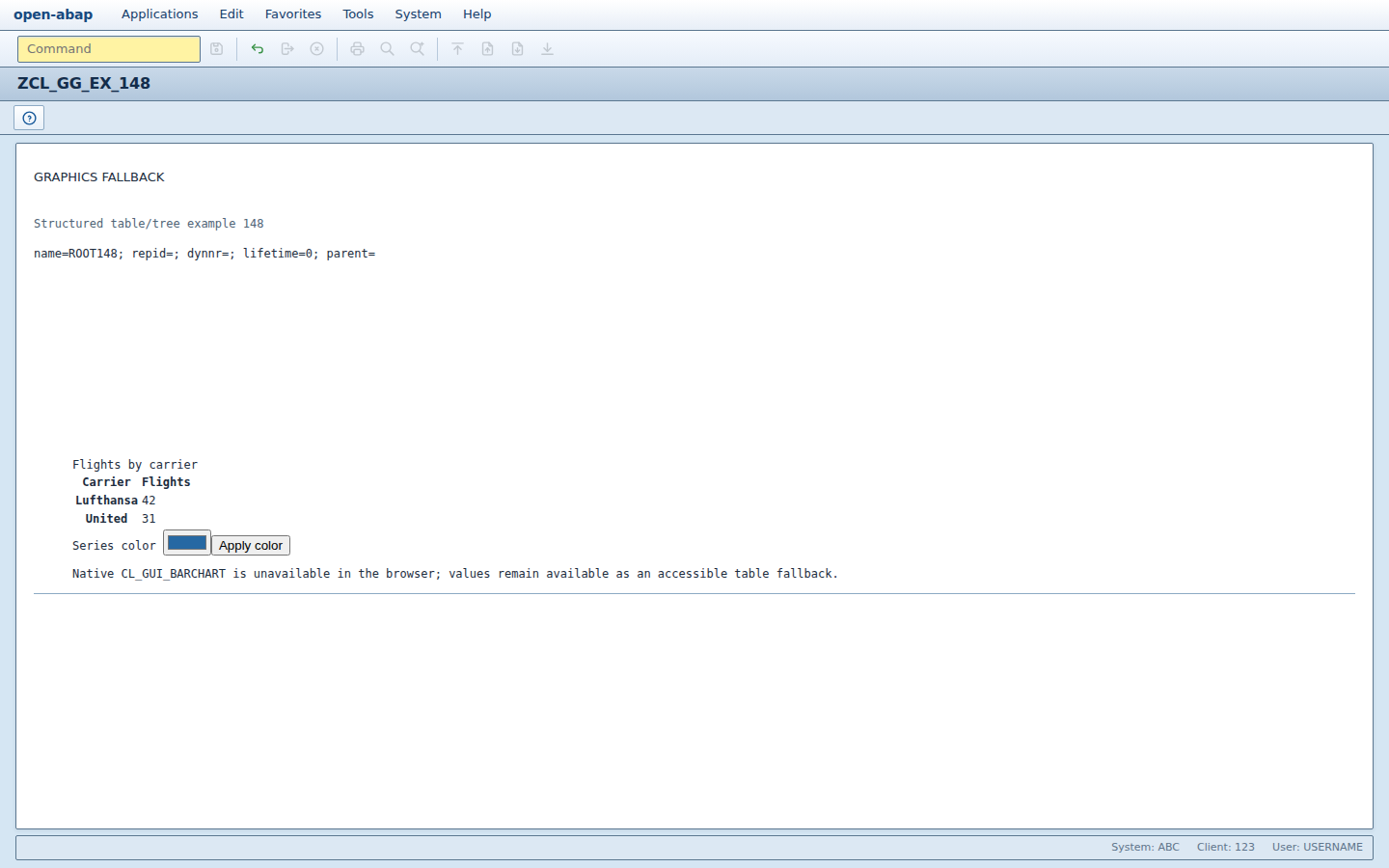Click the next page icon
Viewport: 1389px width, 868px height.
click(x=518, y=49)
